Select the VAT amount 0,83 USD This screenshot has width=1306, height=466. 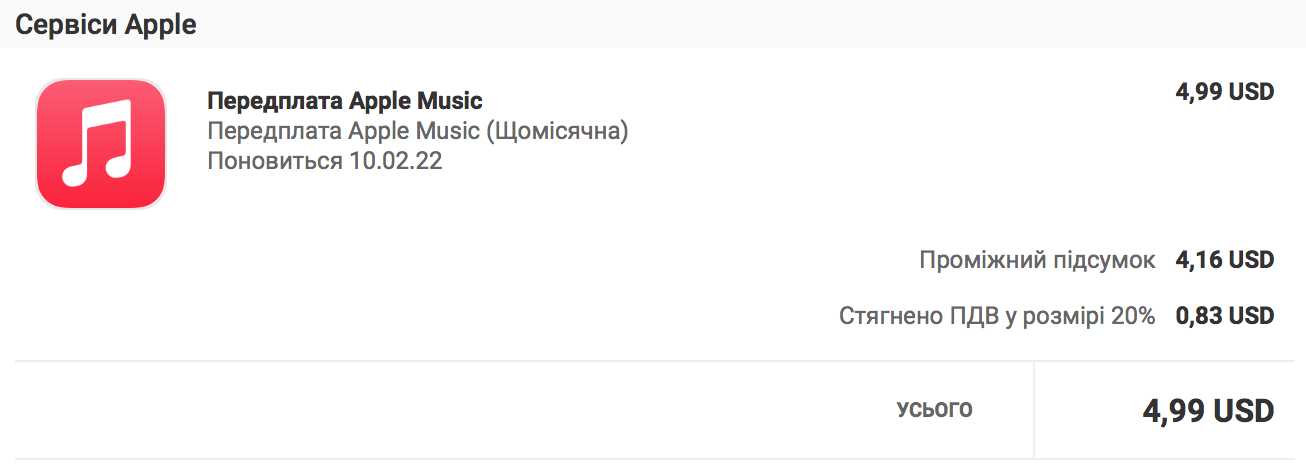(x=1224, y=317)
